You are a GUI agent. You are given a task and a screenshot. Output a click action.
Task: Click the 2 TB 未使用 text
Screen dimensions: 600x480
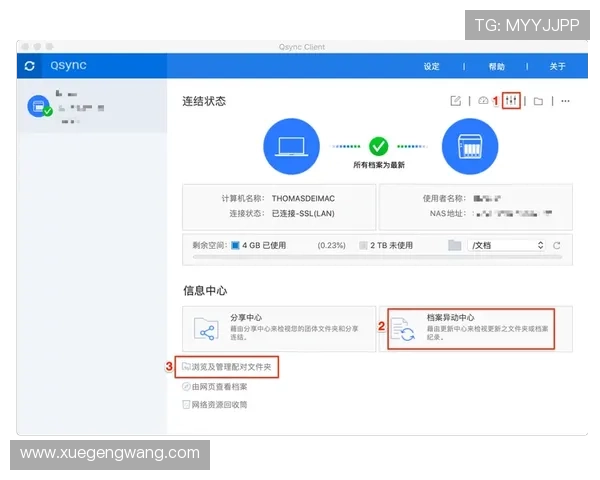(391, 245)
